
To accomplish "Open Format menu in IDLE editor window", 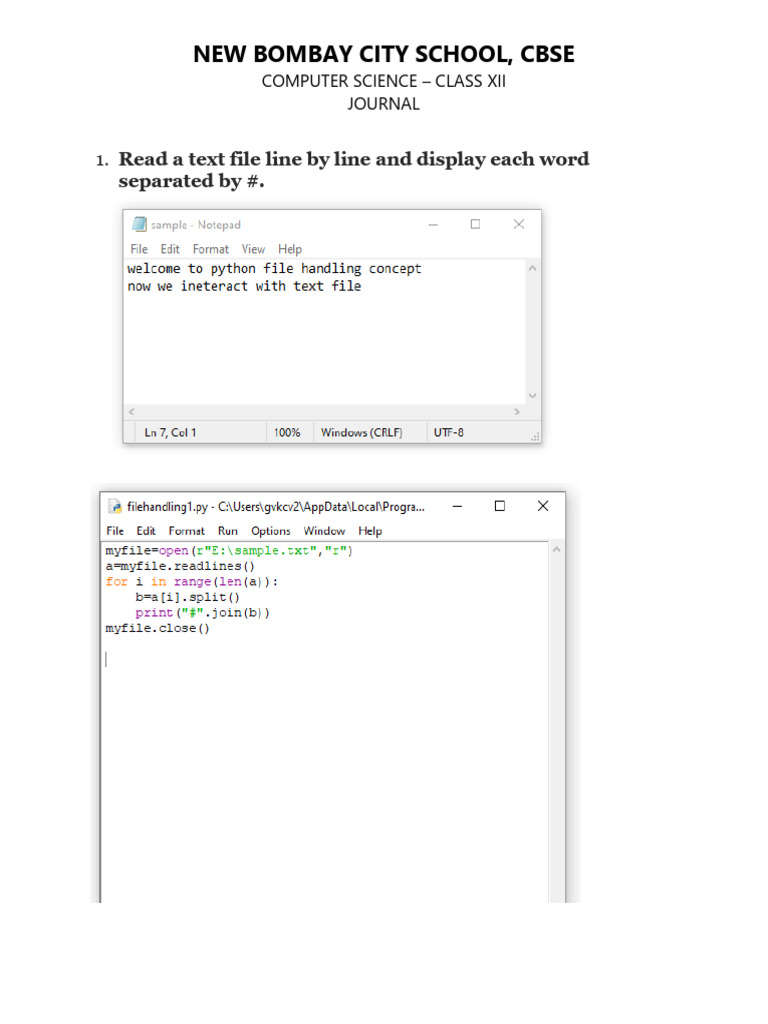I will pyautogui.click(x=186, y=531).
